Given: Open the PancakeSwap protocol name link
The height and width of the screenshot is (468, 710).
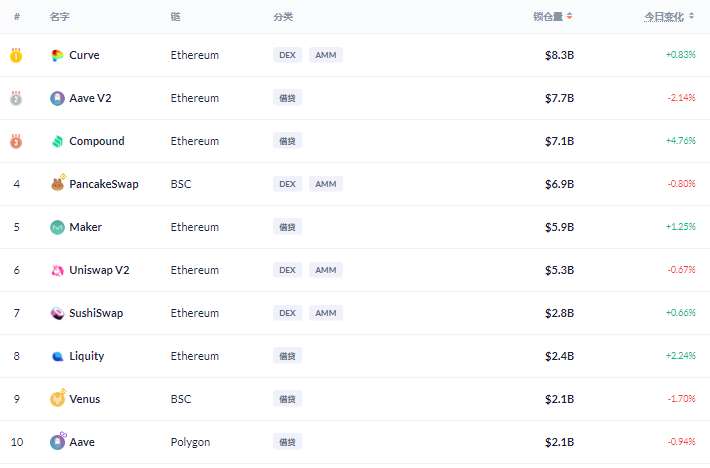Looking at the screenshot, I should (x=104, y=184).
